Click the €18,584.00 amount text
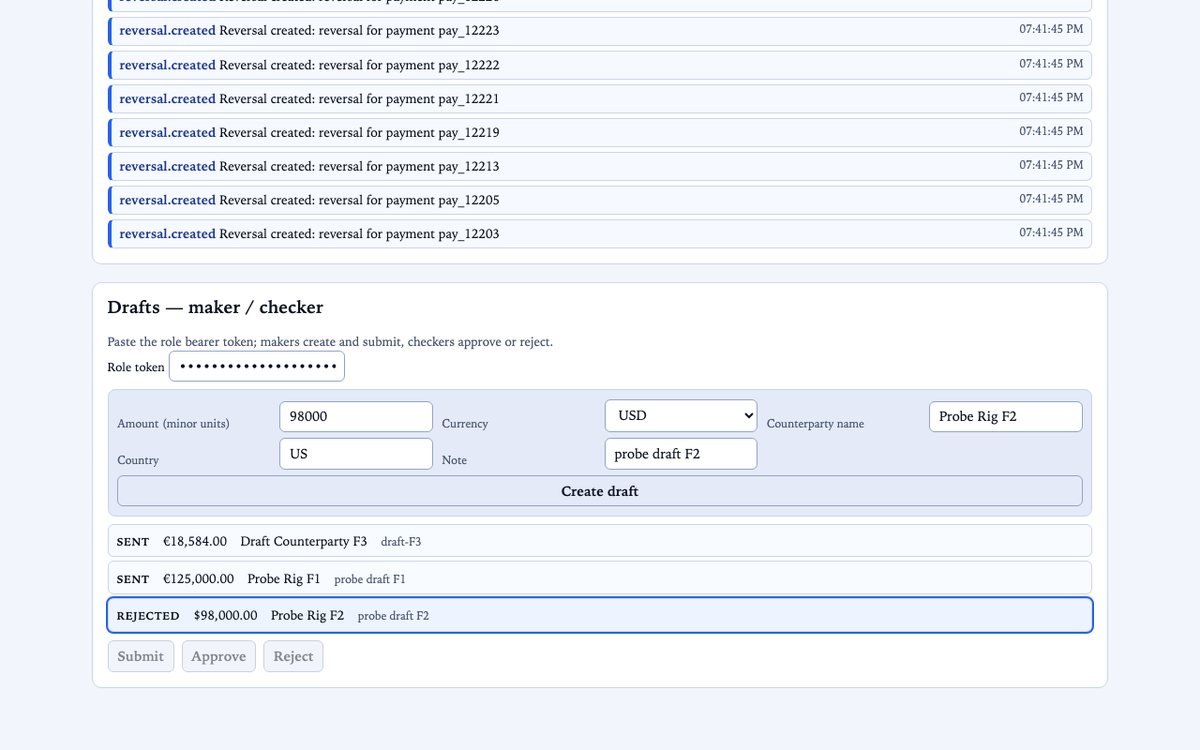The height and width of the screenshot is (750, 1200). (195, 541)
